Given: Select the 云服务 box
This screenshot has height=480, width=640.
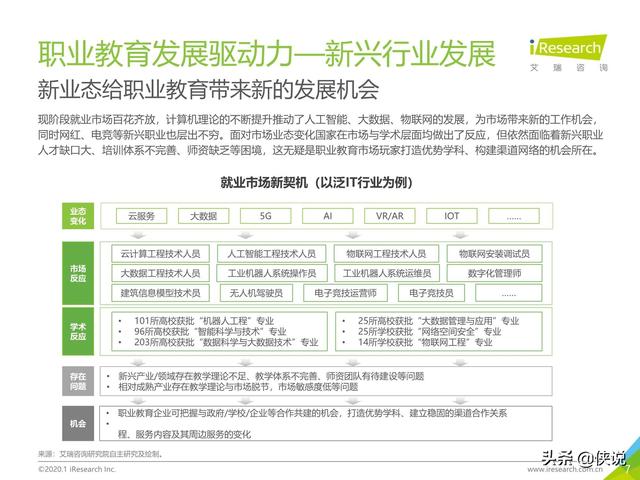Looking at the screenshot, I should point(142,216).
